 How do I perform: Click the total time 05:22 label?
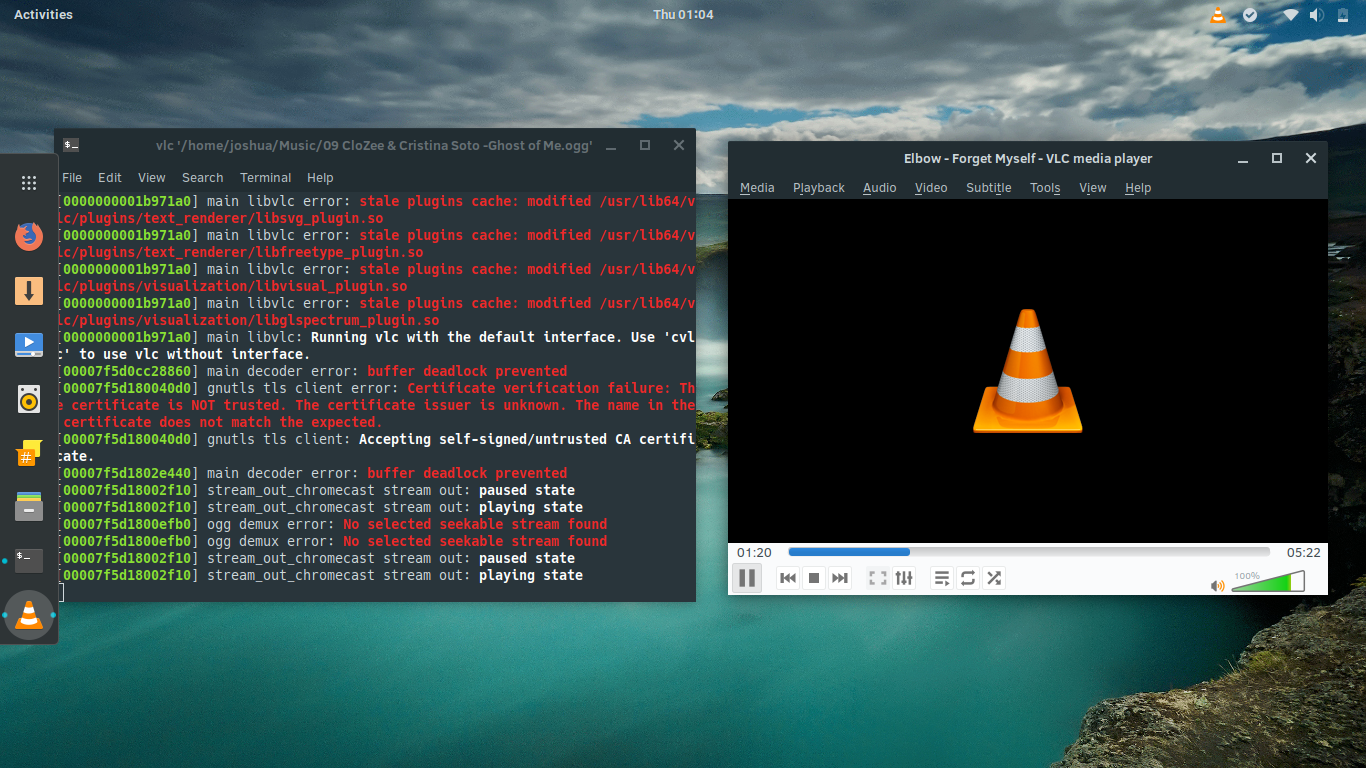coord(1304,553)
